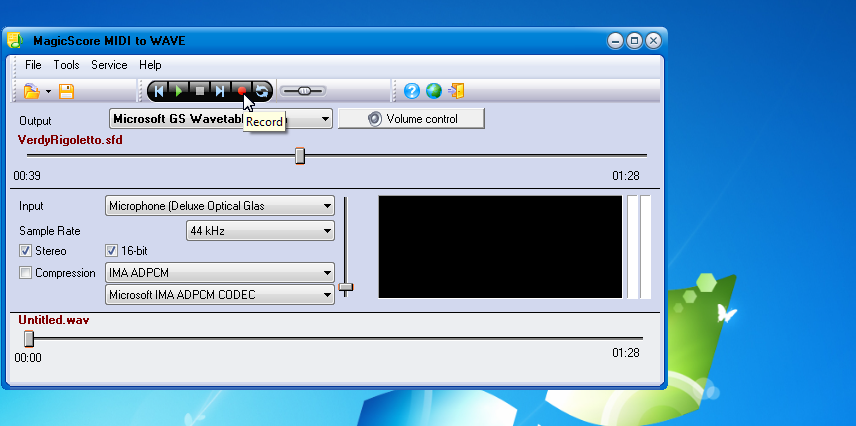Open the Help menu
The height and width of the screenshot is (426, 856).
tap(150, 65)
